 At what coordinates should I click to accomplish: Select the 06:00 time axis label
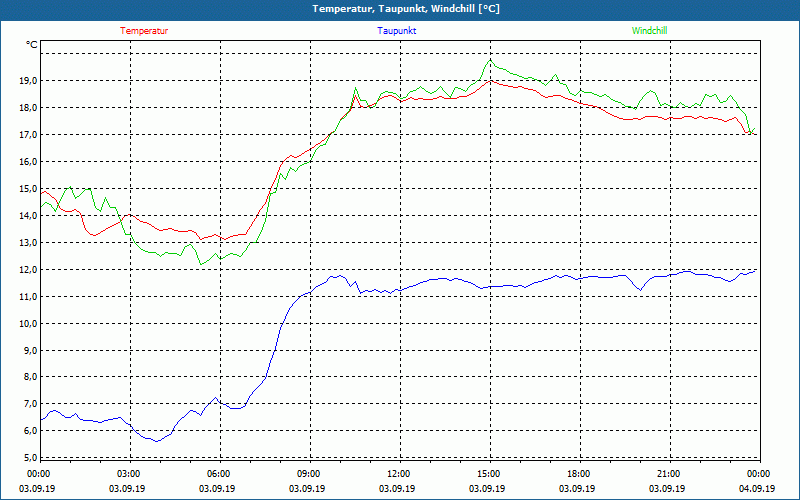click(x=218, y=474)
